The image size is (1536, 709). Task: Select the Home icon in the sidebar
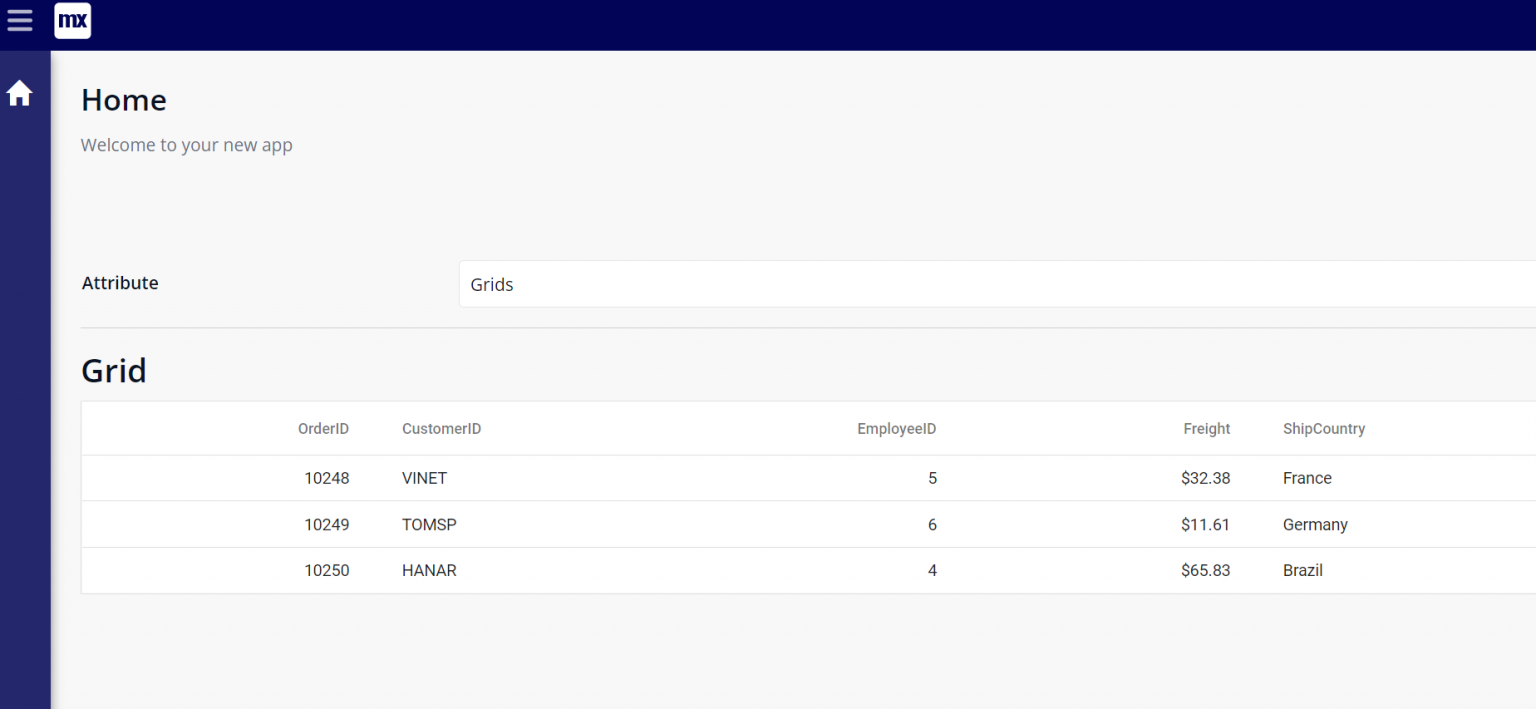[x=19, y=92]
